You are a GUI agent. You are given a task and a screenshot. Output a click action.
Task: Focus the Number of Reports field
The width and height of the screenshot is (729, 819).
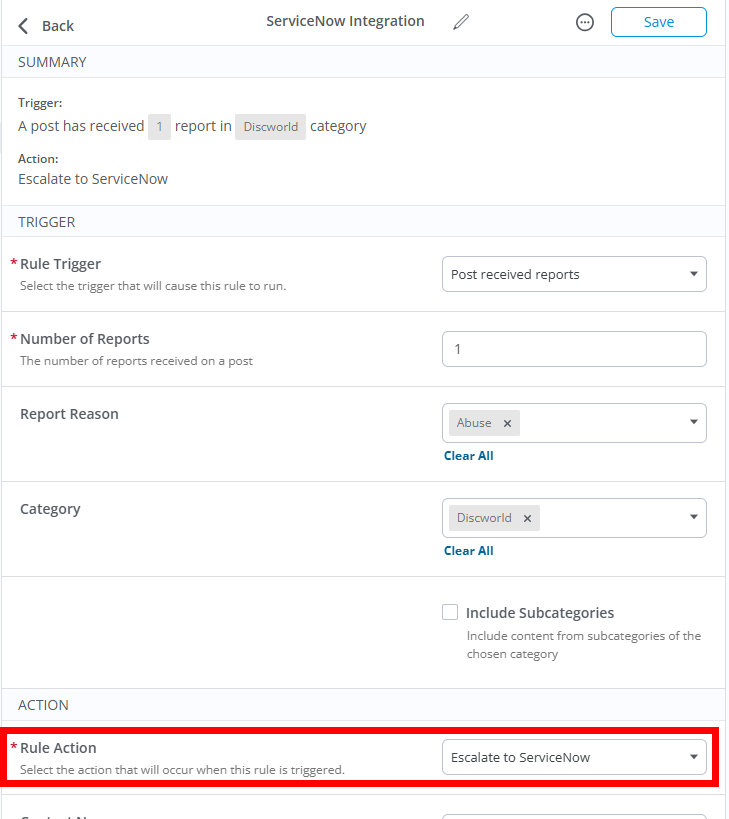tap(574, 349)
